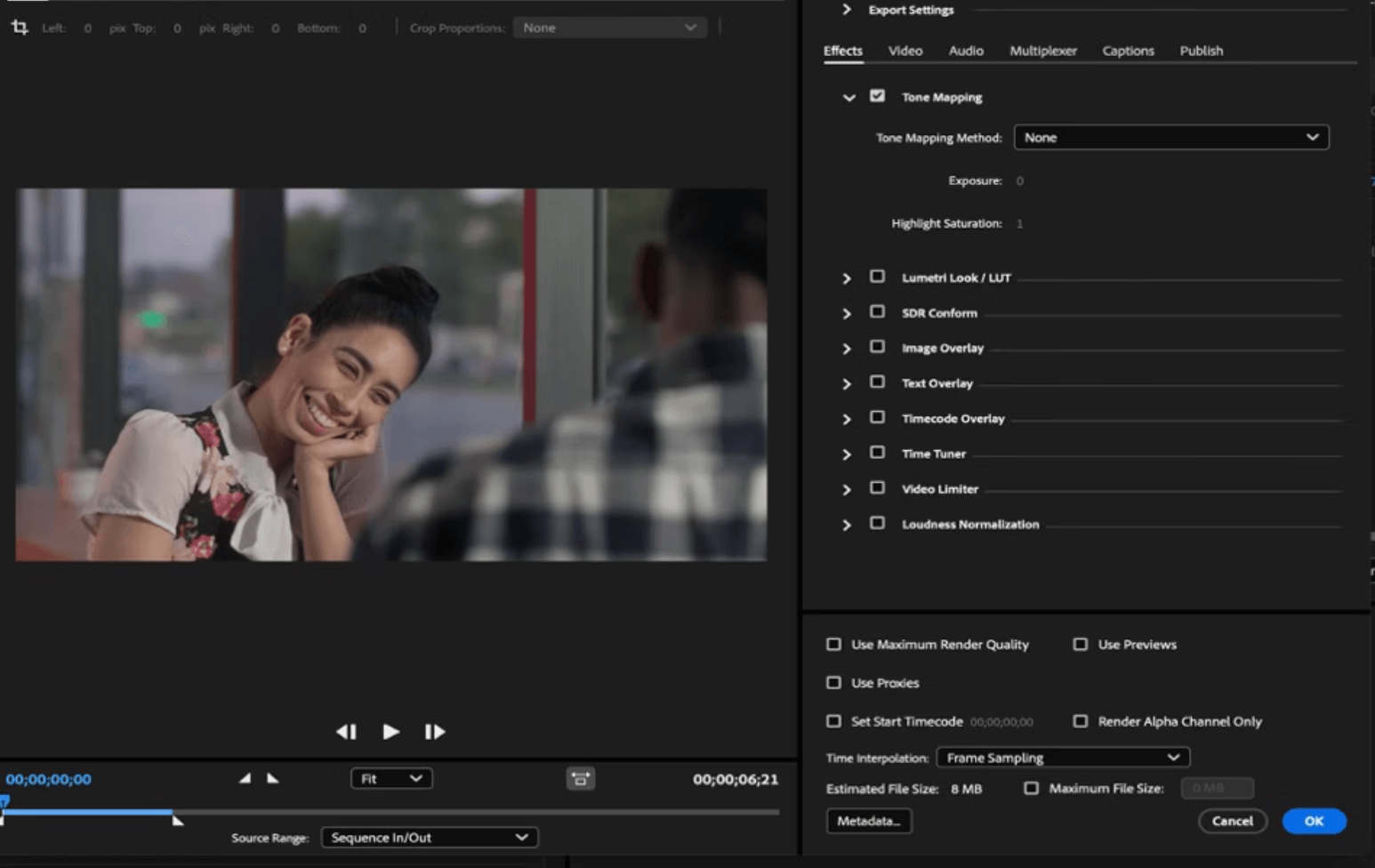The height and width of the screenshot is (868, 1375).
Task: Expand the Lumetri Look / LUT section
Action: pyautogui.click(x=846, y=278)
